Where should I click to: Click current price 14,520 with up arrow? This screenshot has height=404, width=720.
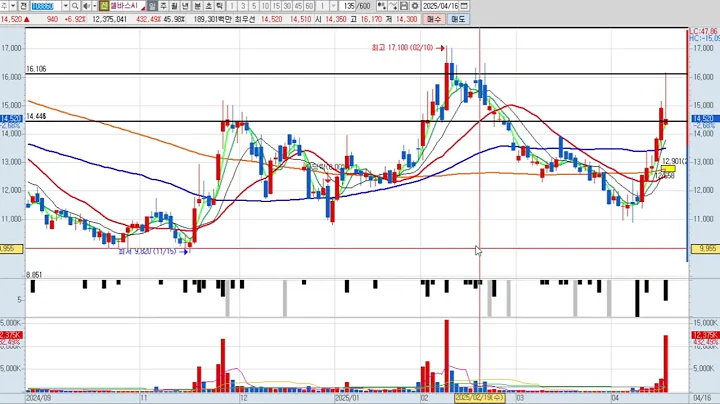pos(15,19)
